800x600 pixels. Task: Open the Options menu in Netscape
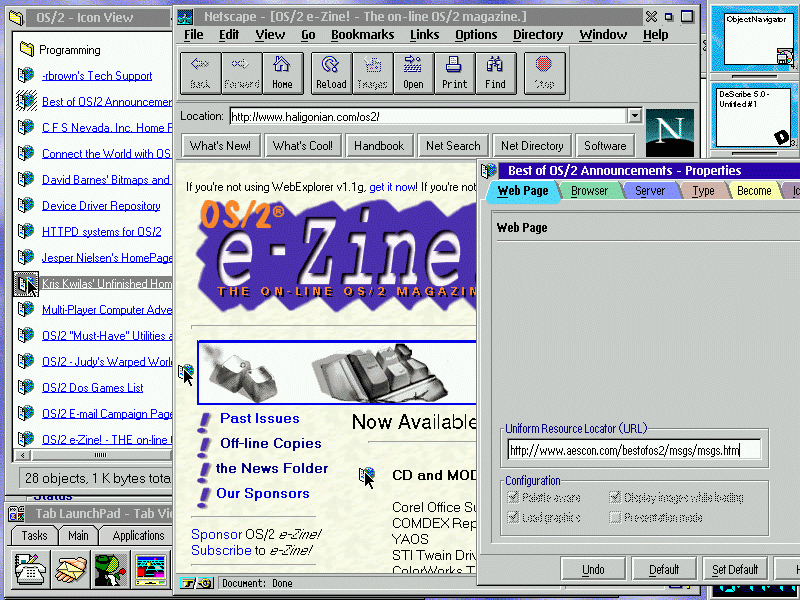point(476,35)
